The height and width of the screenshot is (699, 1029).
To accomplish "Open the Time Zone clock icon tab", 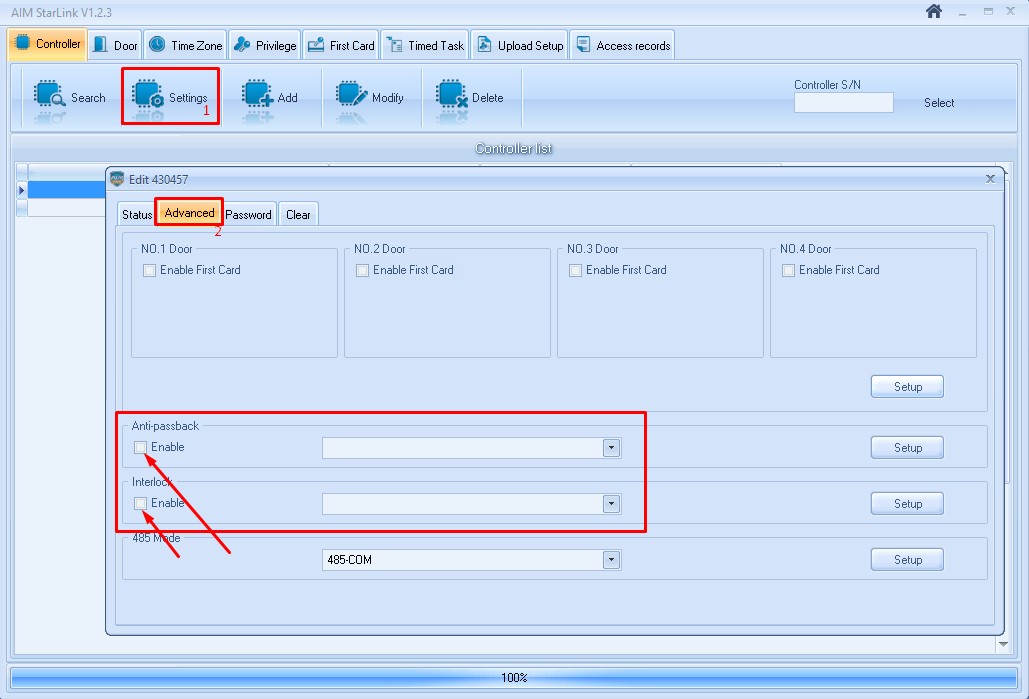I will tap(157, 45).
